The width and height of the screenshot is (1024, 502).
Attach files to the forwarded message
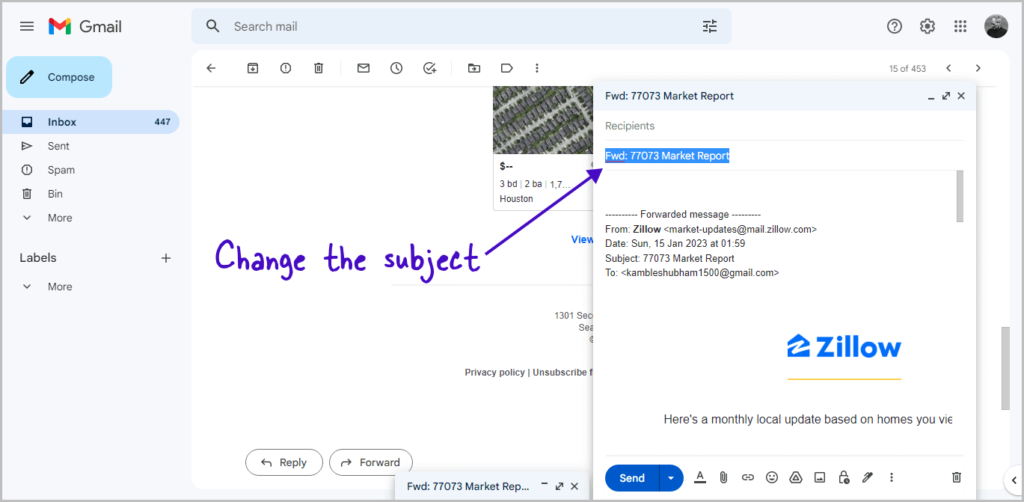click(724, 477)
